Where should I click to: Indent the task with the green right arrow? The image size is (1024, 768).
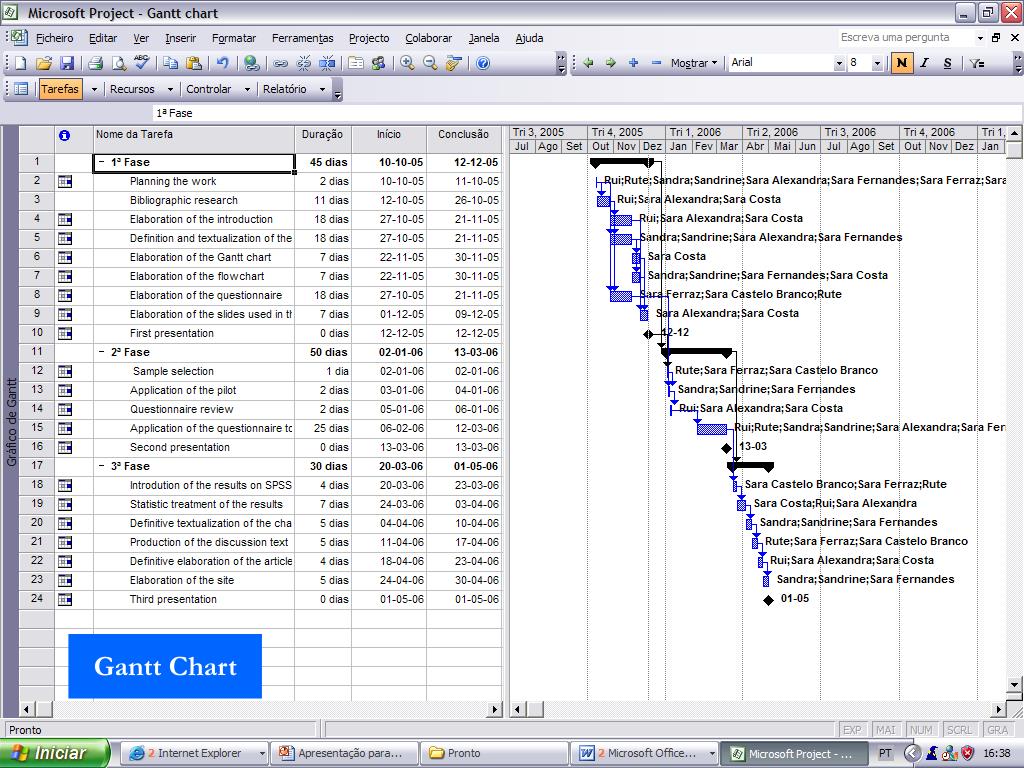611,63
